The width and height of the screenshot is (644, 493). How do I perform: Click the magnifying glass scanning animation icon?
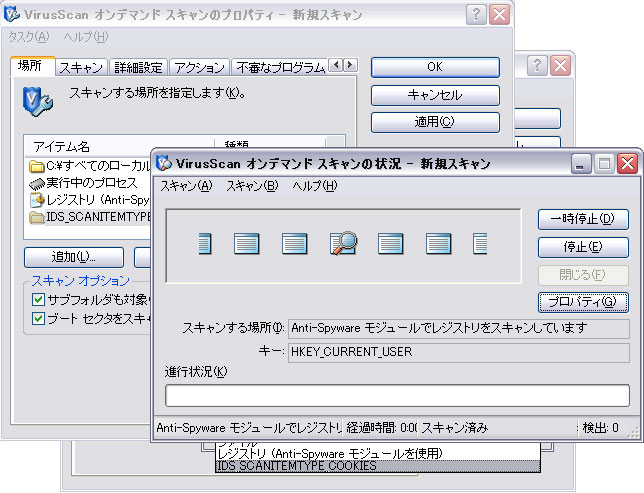pyautogui.click(x=343, y=244)
